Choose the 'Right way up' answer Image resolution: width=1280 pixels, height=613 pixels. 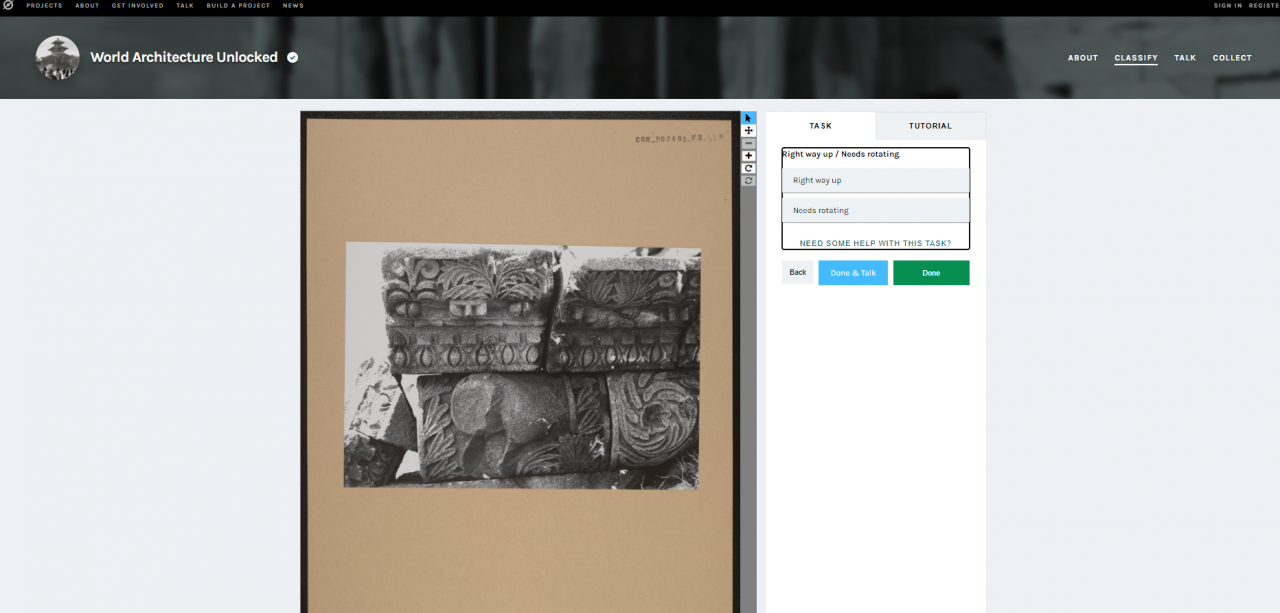[876, 180]
